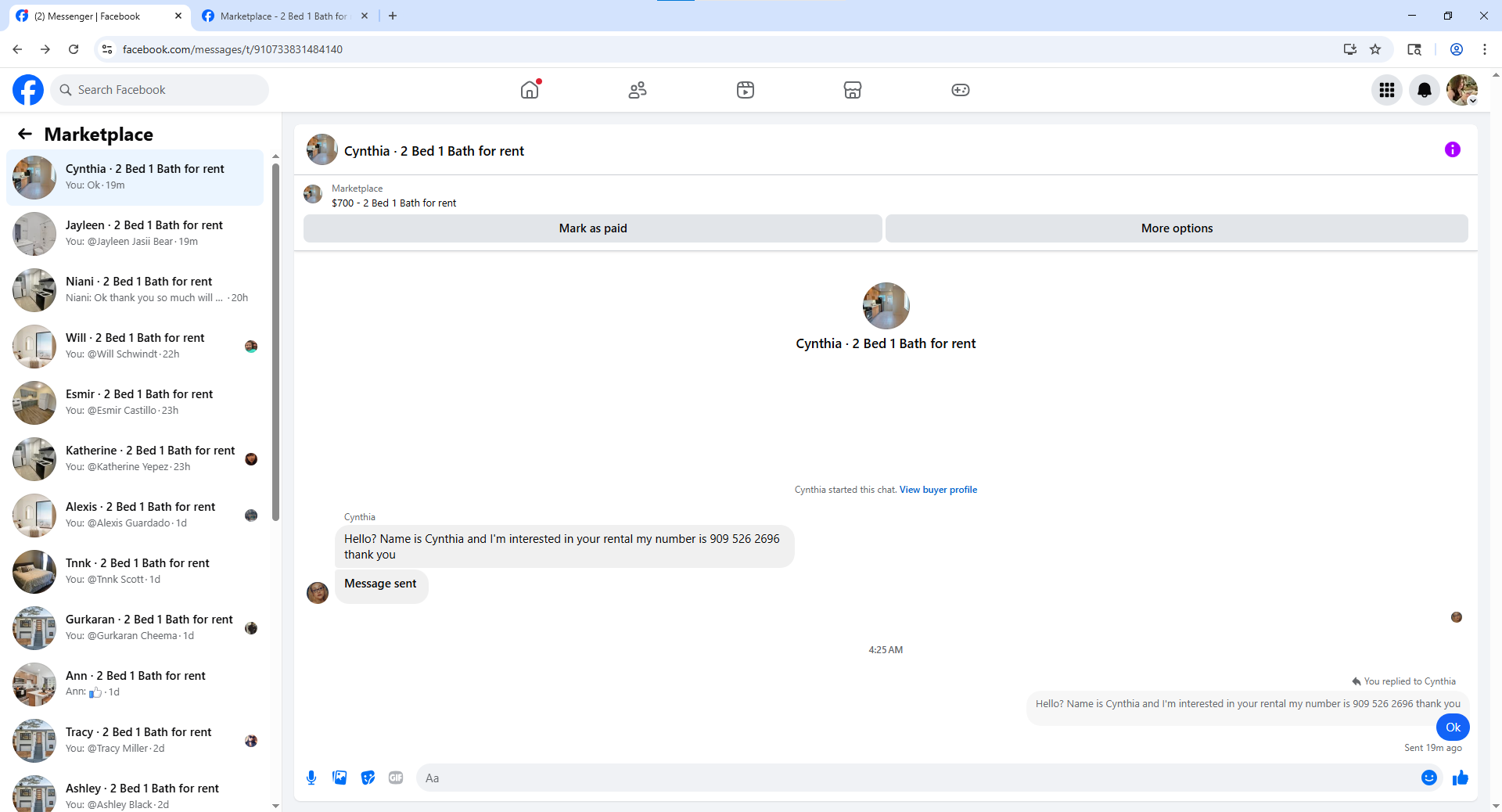The image size is (1502, 812).
Task: Open the Niani conversation
Action: click(x=135, y=290)
